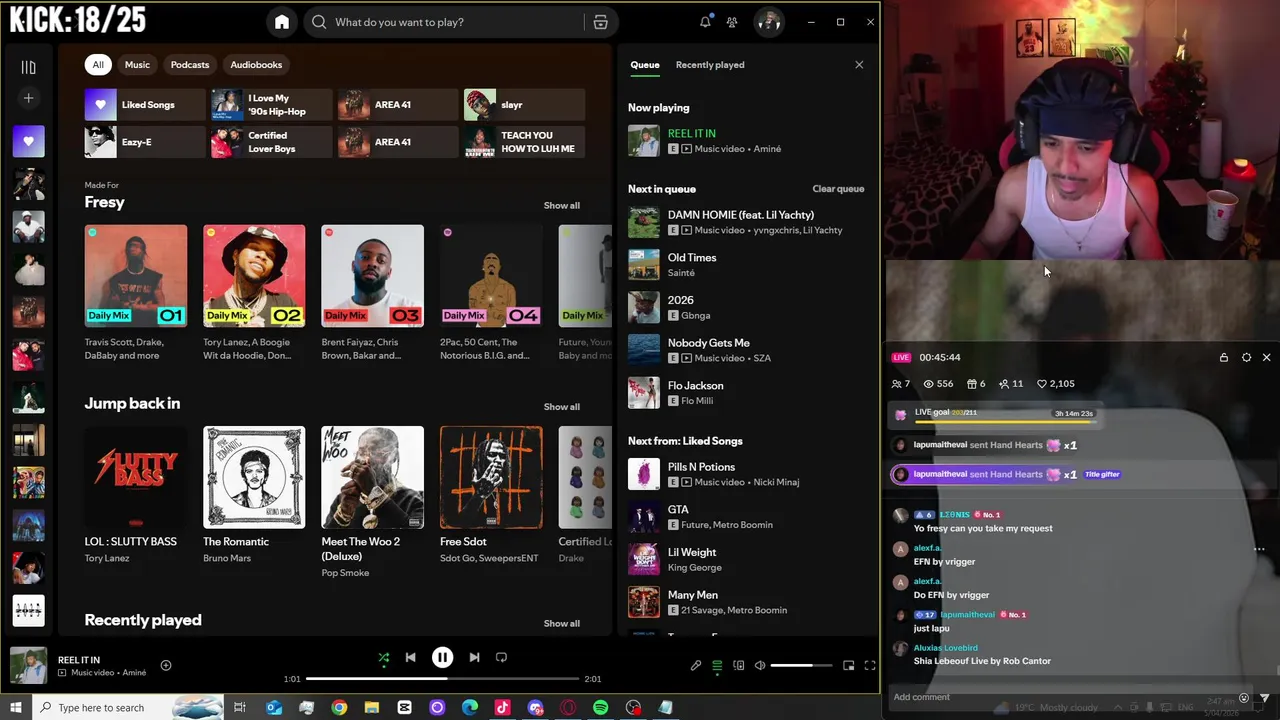1280x720 pixels.
Task: Open Meet The Woo 2 (Deluxe) album
Action: [x=372, y=477]
